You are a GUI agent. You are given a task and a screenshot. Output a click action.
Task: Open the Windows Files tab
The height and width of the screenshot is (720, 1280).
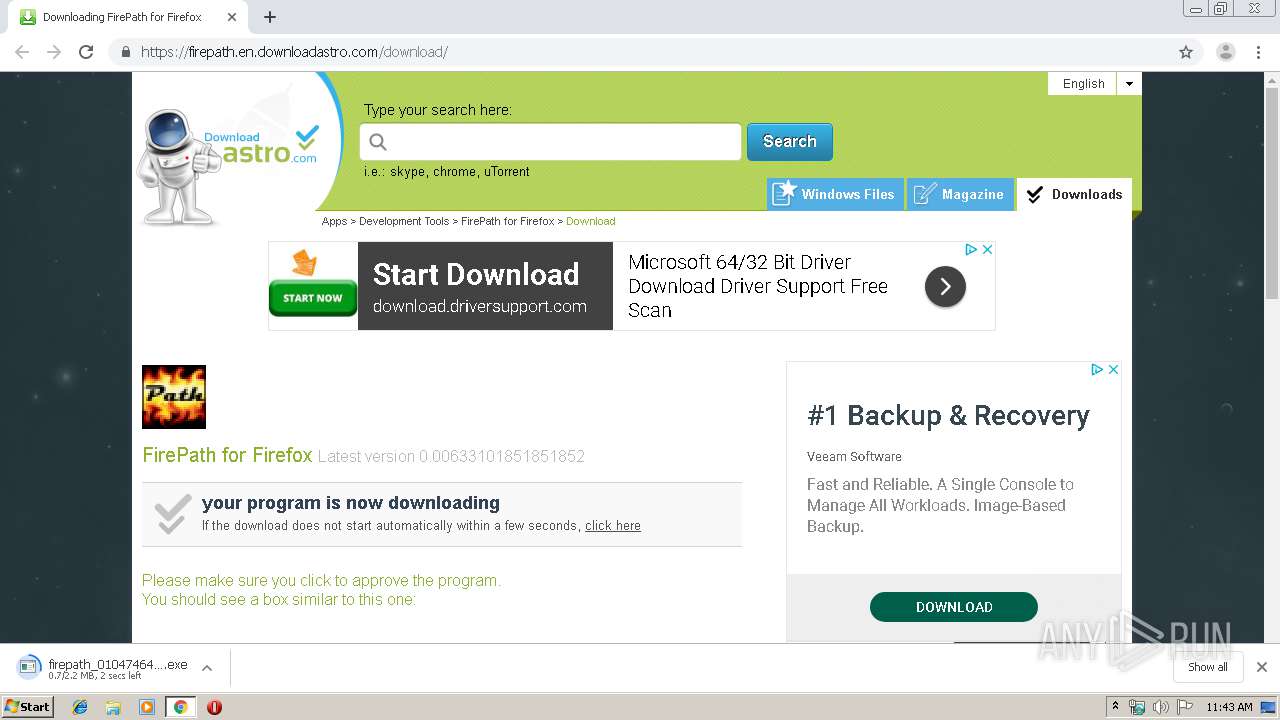(835, 194)
